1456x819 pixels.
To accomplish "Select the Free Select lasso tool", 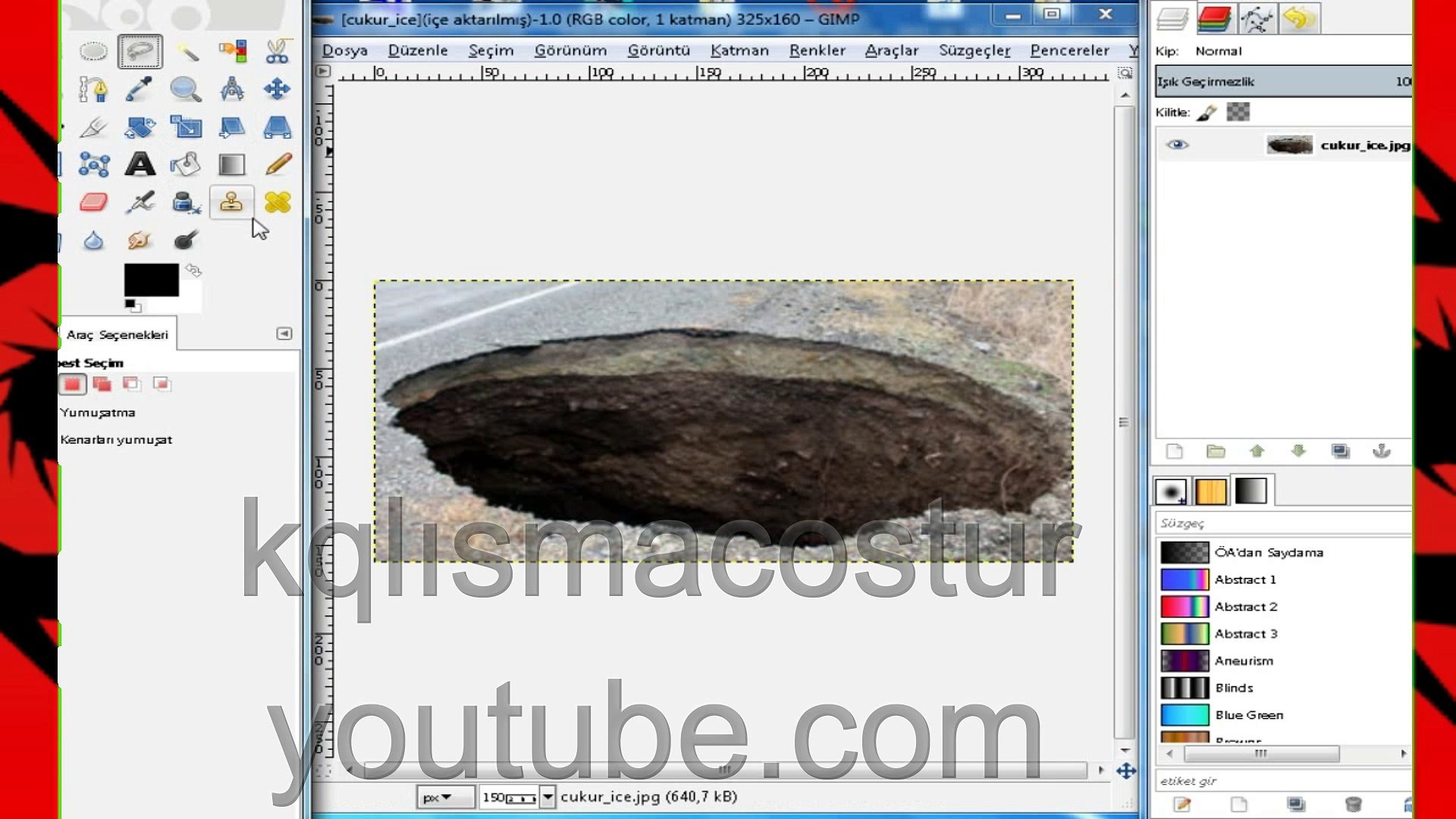I will coord(140,52).
